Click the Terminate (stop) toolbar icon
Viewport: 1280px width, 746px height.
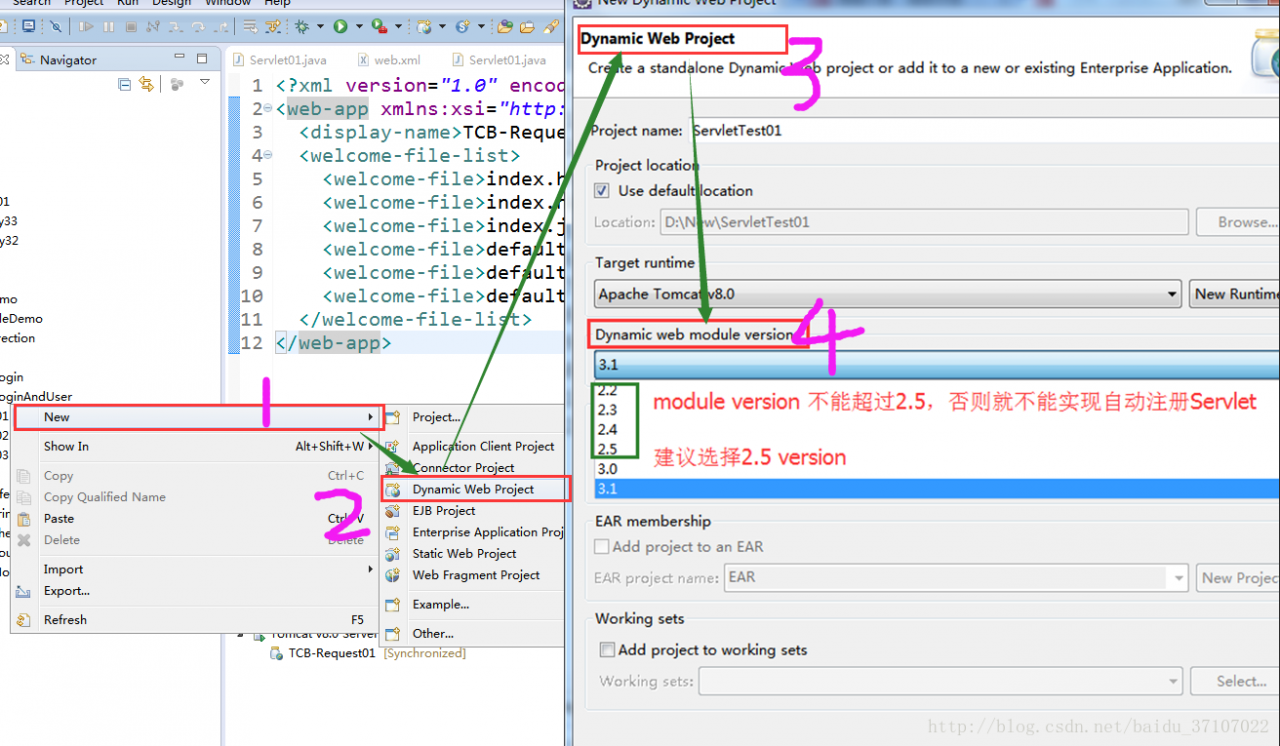point(131,27)
